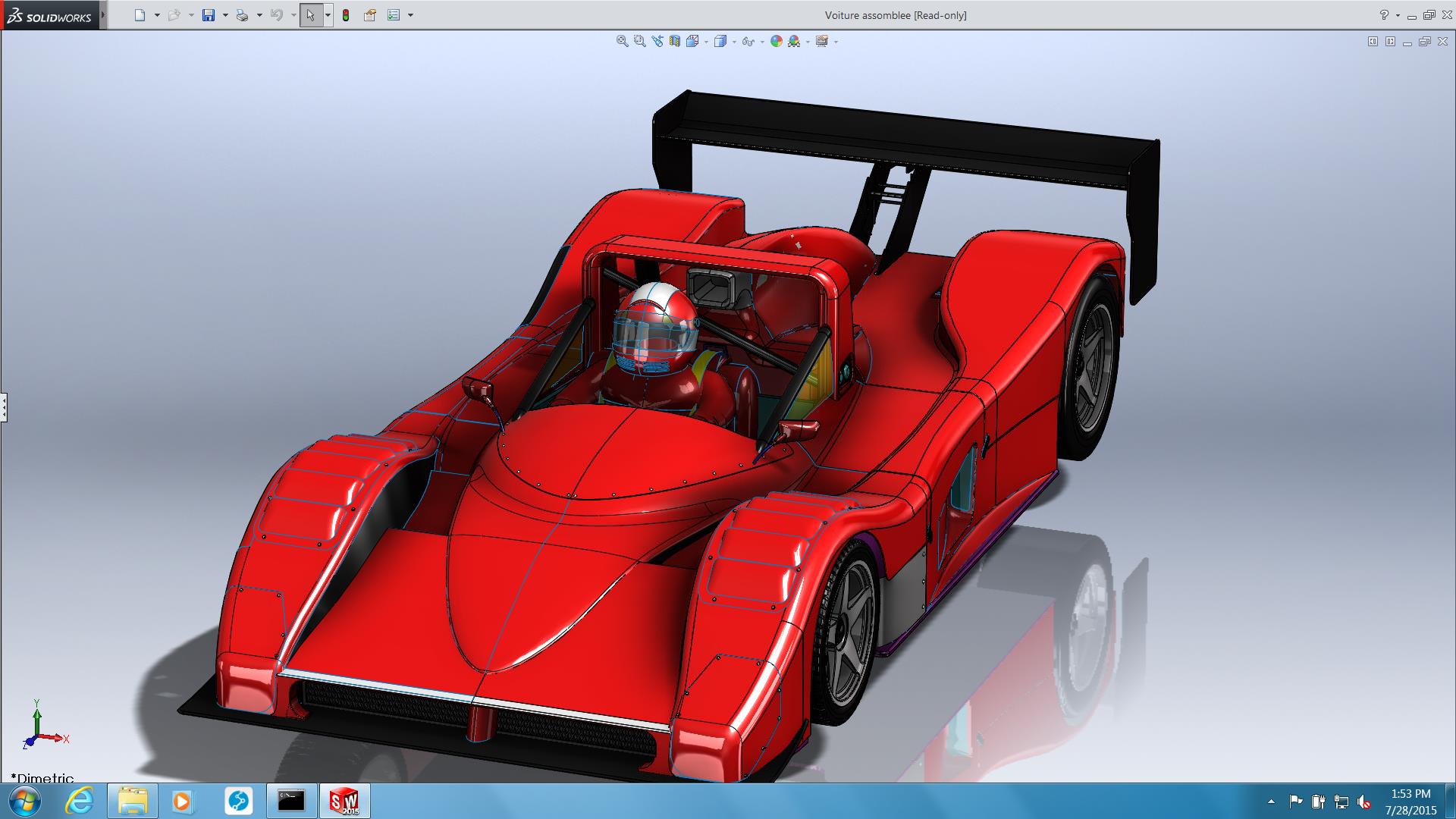Click the Print icon

pyautogui.click(x=242, y=15)
